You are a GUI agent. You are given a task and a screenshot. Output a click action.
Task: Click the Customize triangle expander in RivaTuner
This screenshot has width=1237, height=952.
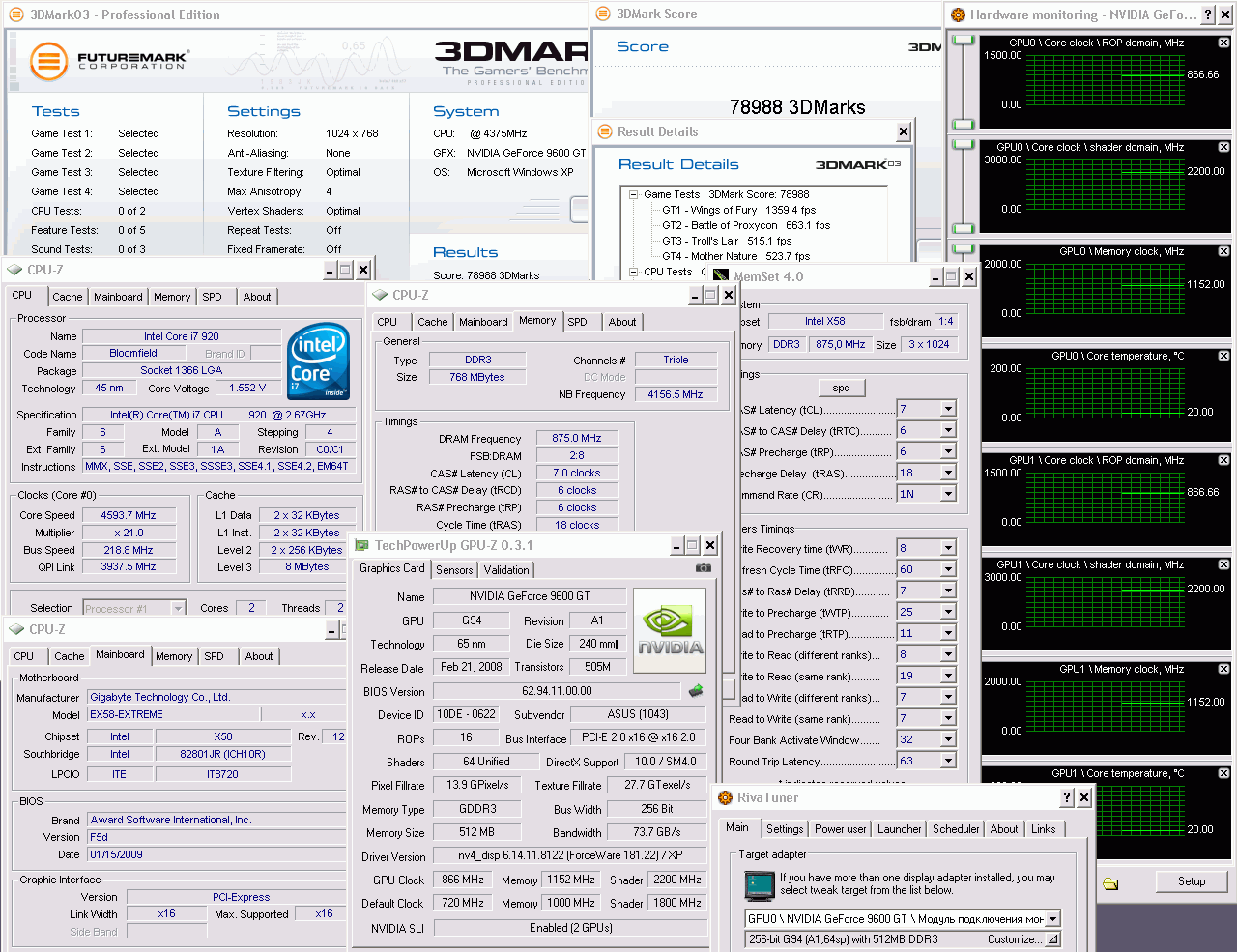[x=1052, y=938]
